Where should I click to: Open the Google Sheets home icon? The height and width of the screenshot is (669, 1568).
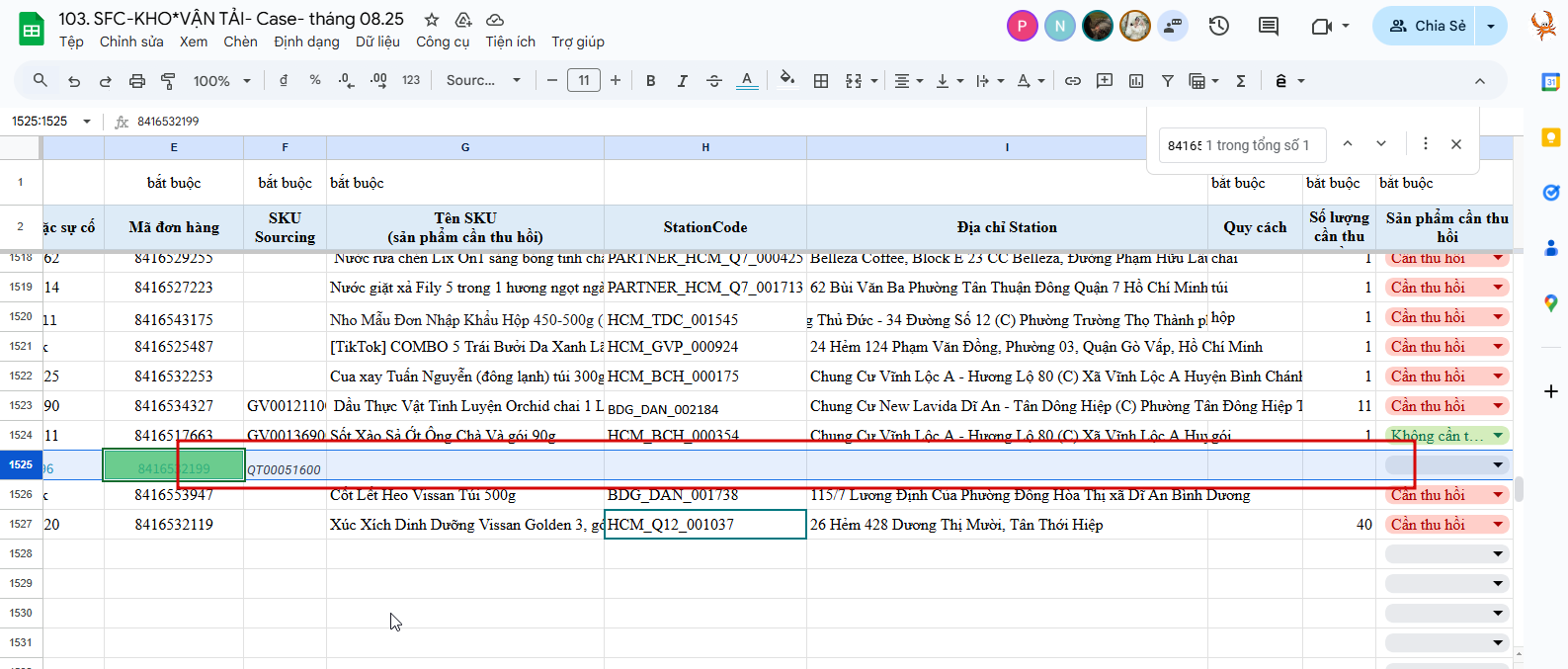tap(32, 30)
